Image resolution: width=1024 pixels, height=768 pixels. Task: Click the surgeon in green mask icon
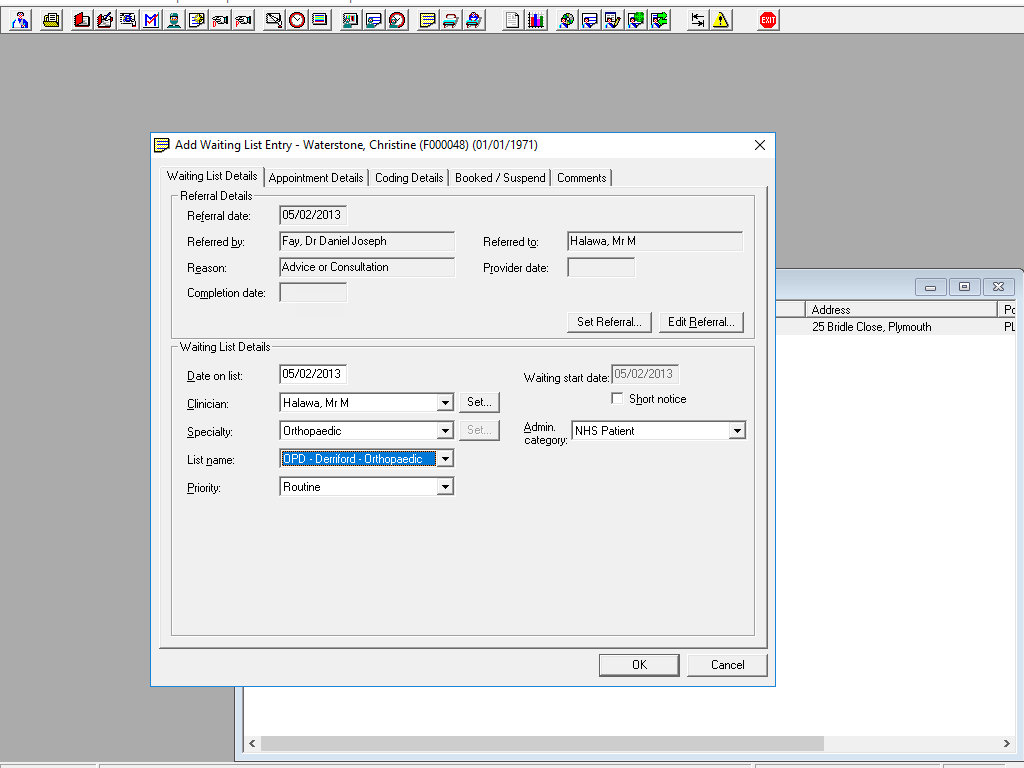[x=174, y=20]
